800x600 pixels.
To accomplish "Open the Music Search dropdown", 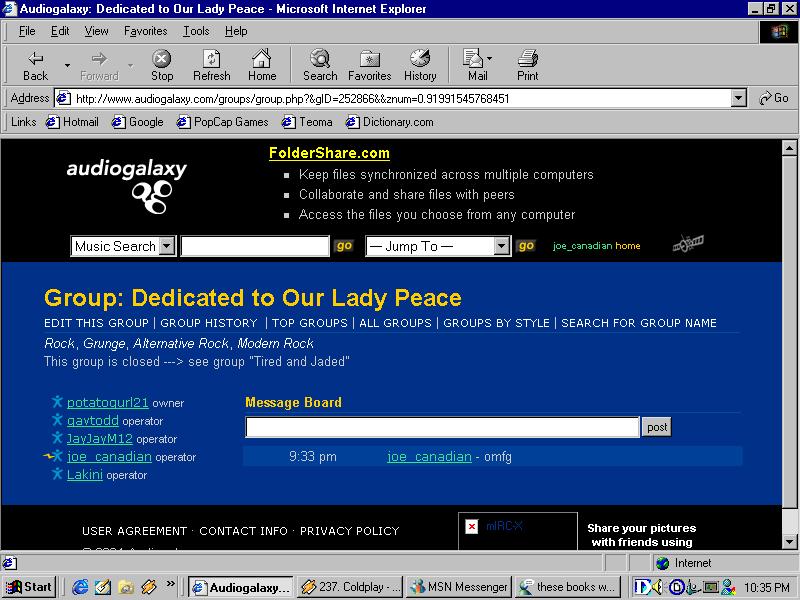I will 166,246.
